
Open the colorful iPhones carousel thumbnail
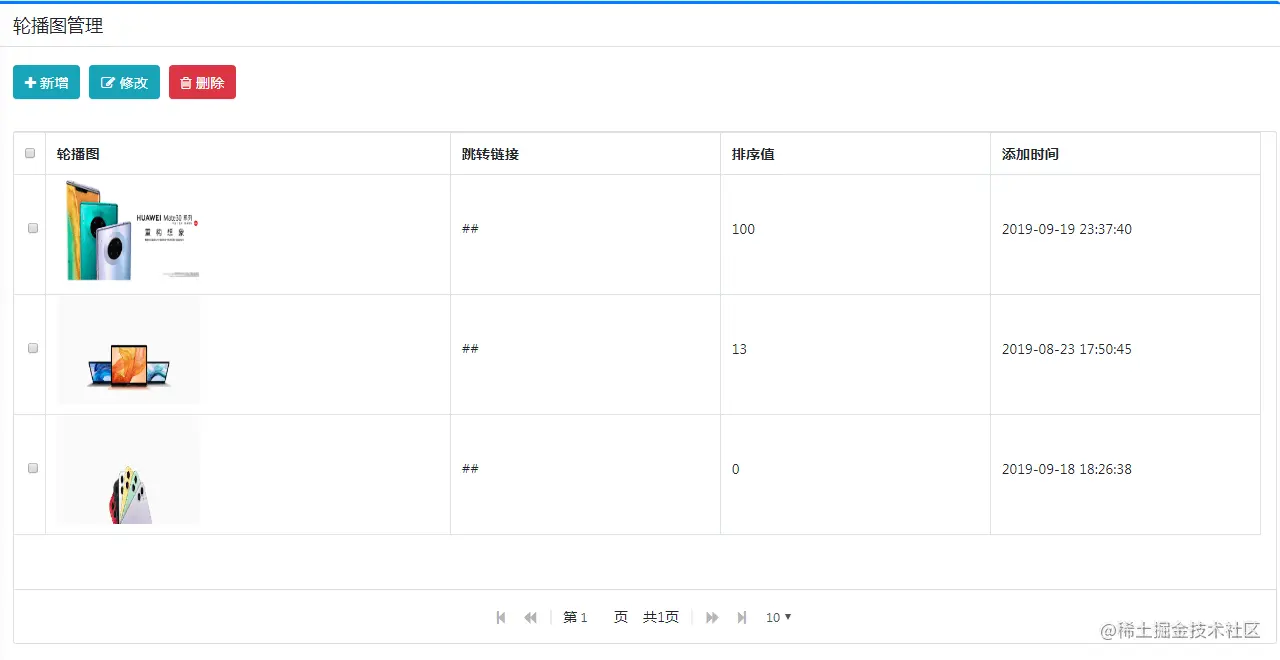pyautogui.click(x=129, y=470)
